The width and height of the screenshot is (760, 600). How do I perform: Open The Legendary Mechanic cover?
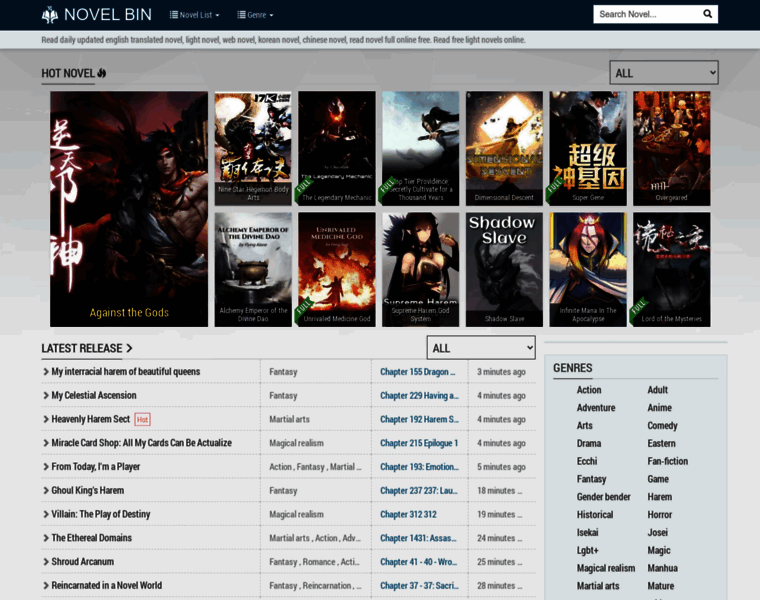[x=337, y=148]
